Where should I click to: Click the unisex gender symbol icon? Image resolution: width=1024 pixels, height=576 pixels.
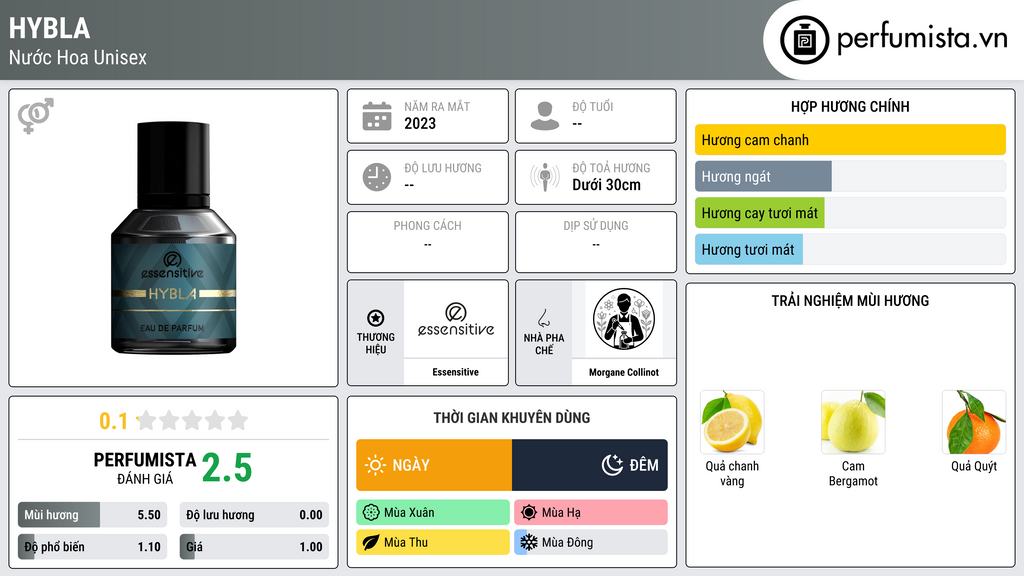(35, 116)
